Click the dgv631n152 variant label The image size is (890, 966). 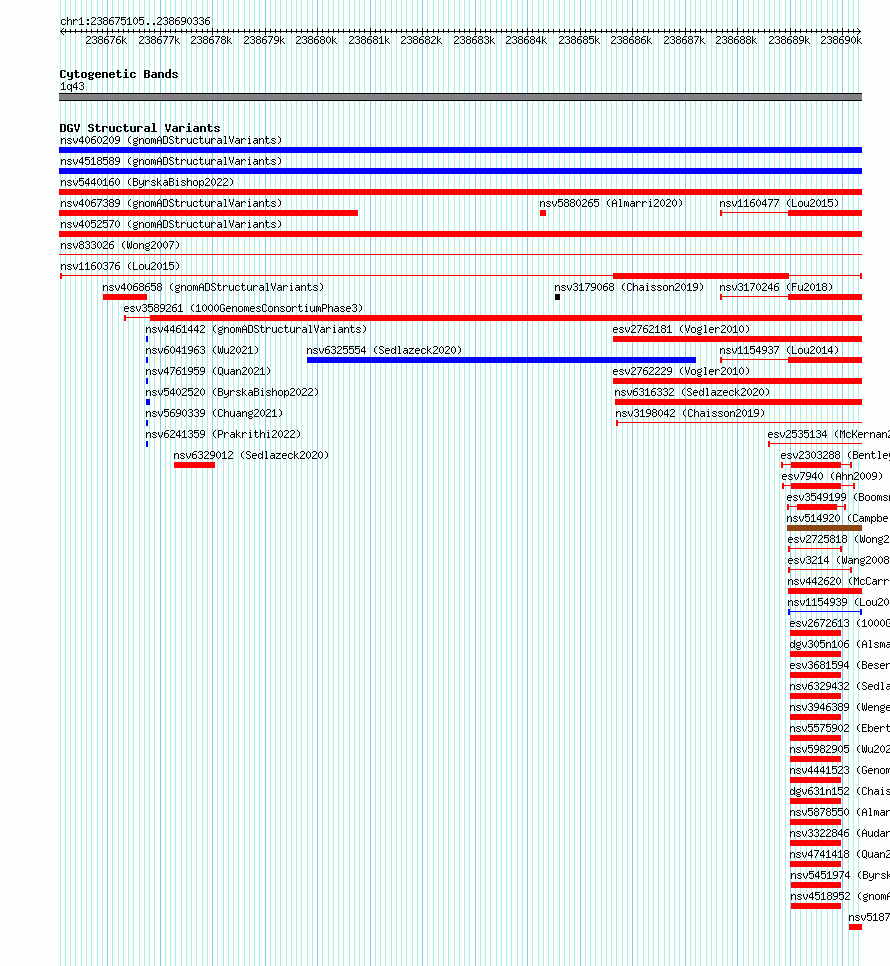point(839,790)
